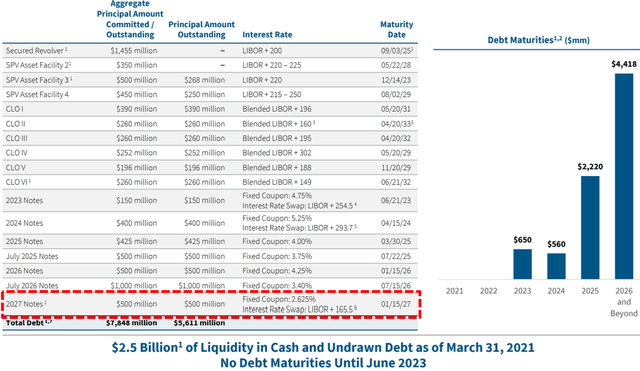Click the CLO I row label
The image size is (640, 371).
pos(14,109)
